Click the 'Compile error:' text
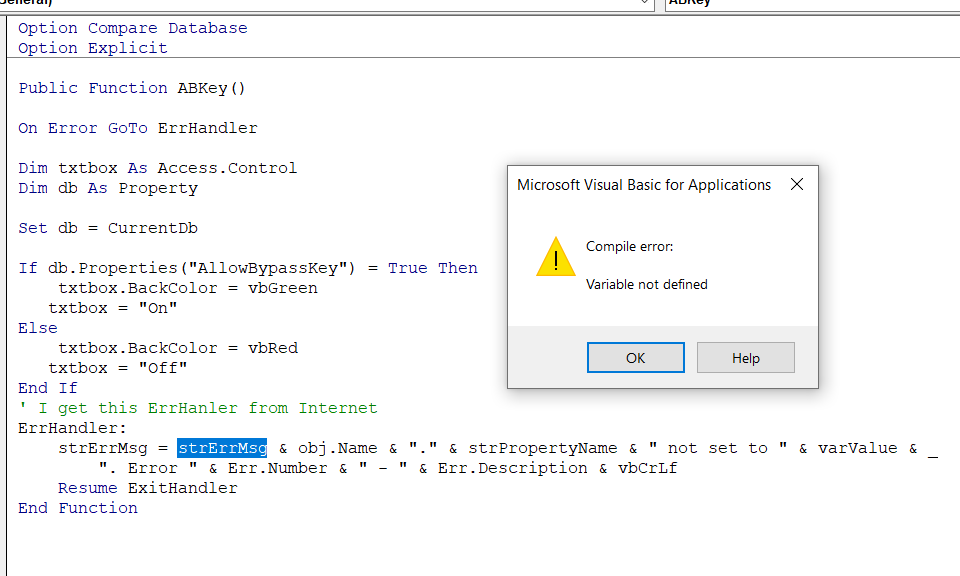Image resolution: width=960 pixels, height=576 pixels. [629, 246]
